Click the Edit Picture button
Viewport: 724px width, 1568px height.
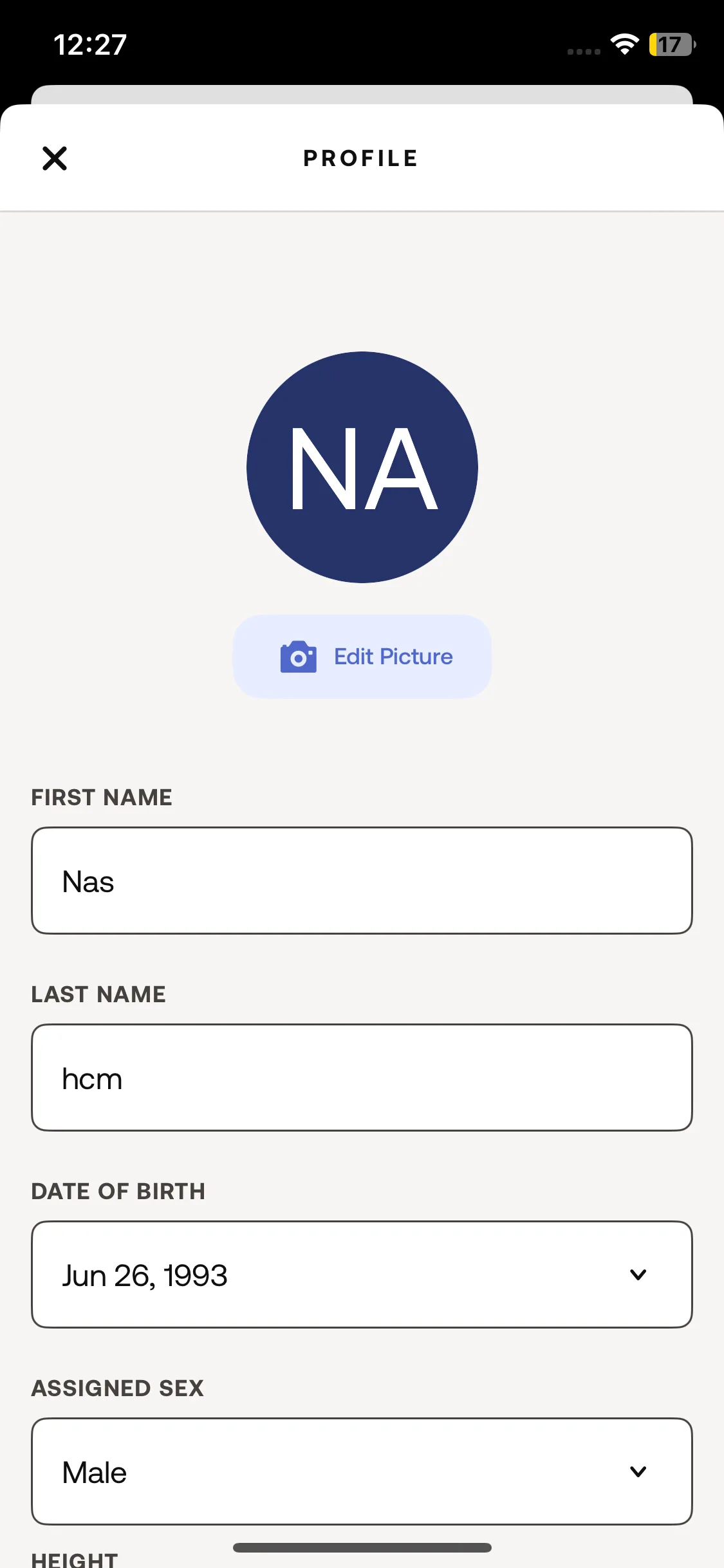pyautogui.click(x=362, y=657)
